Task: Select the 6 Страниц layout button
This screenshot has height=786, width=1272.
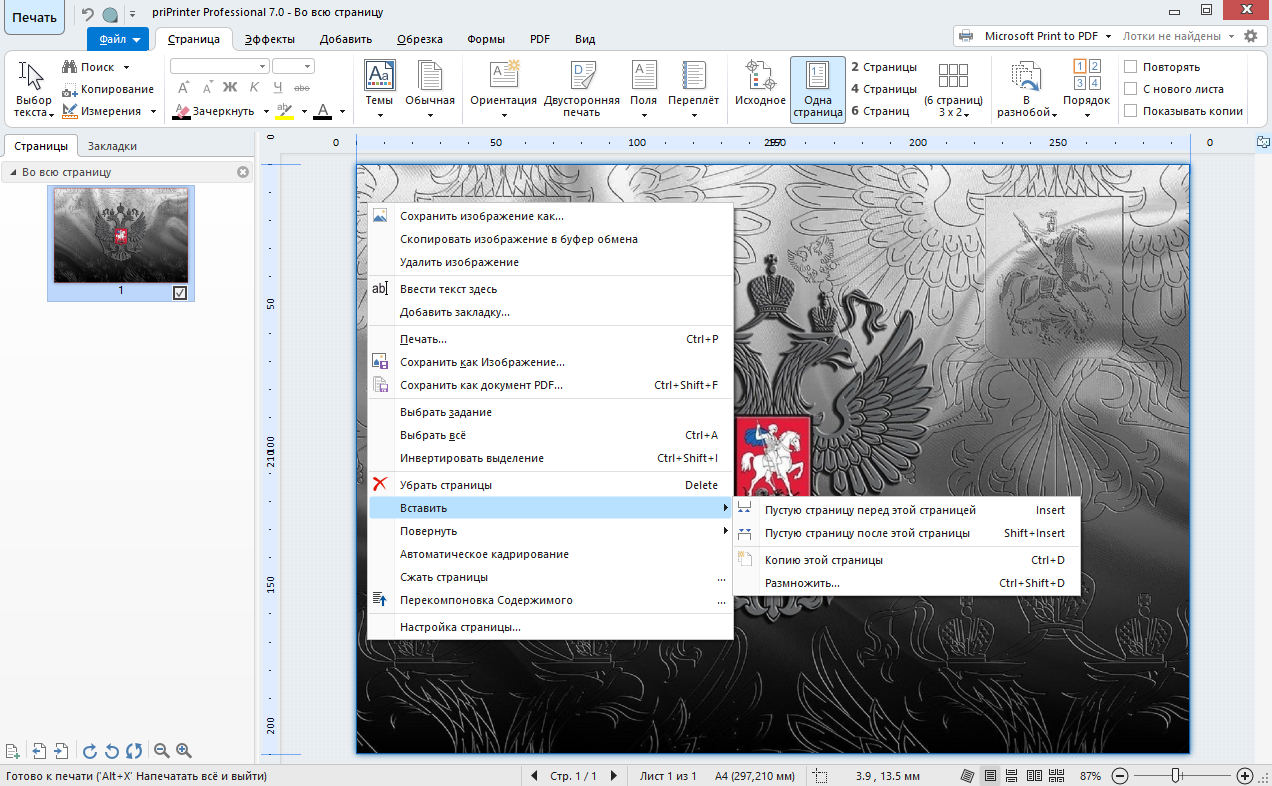Action: (x=881, y=111)
